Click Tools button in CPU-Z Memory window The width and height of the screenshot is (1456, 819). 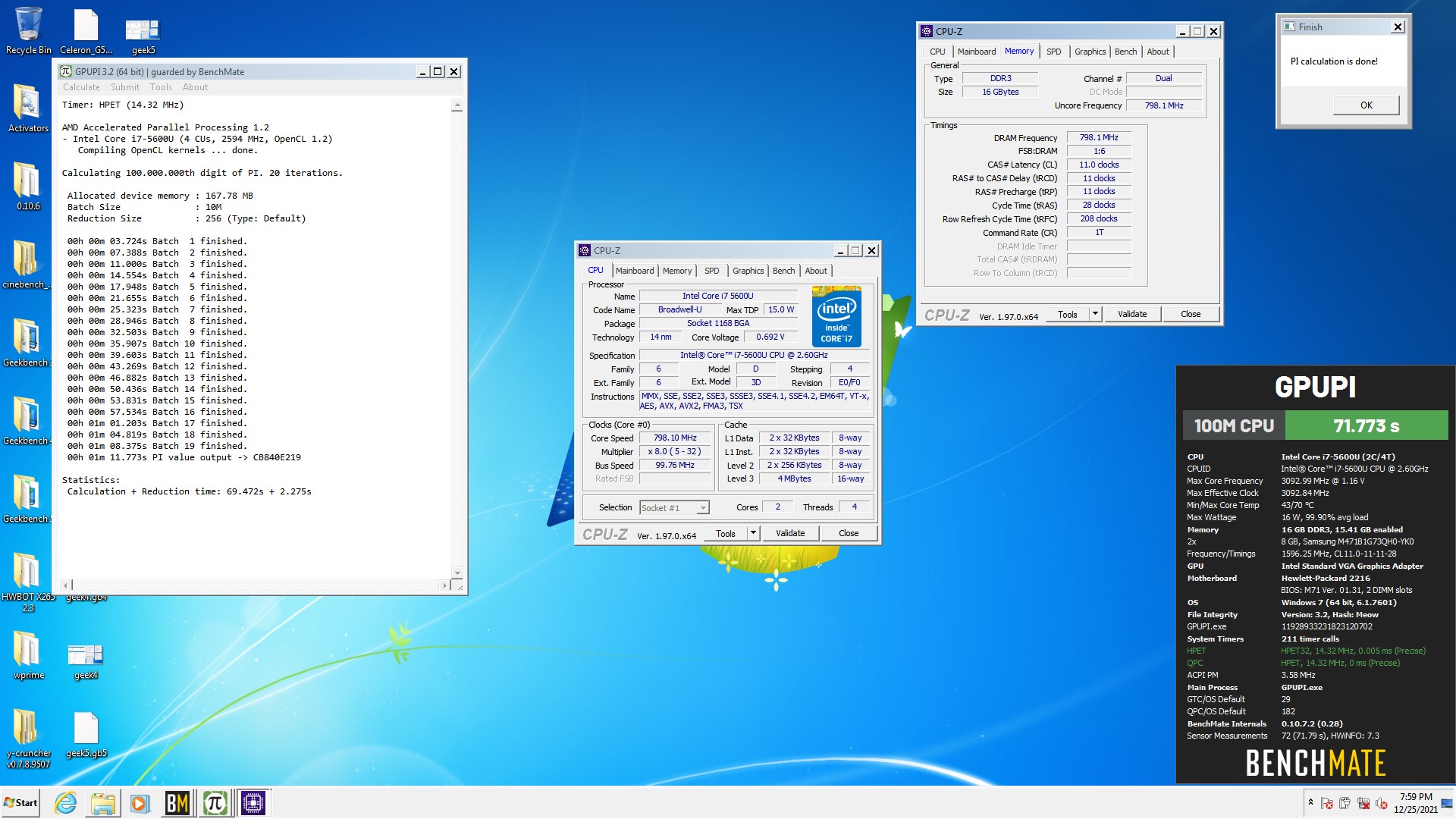(1068, 314)
